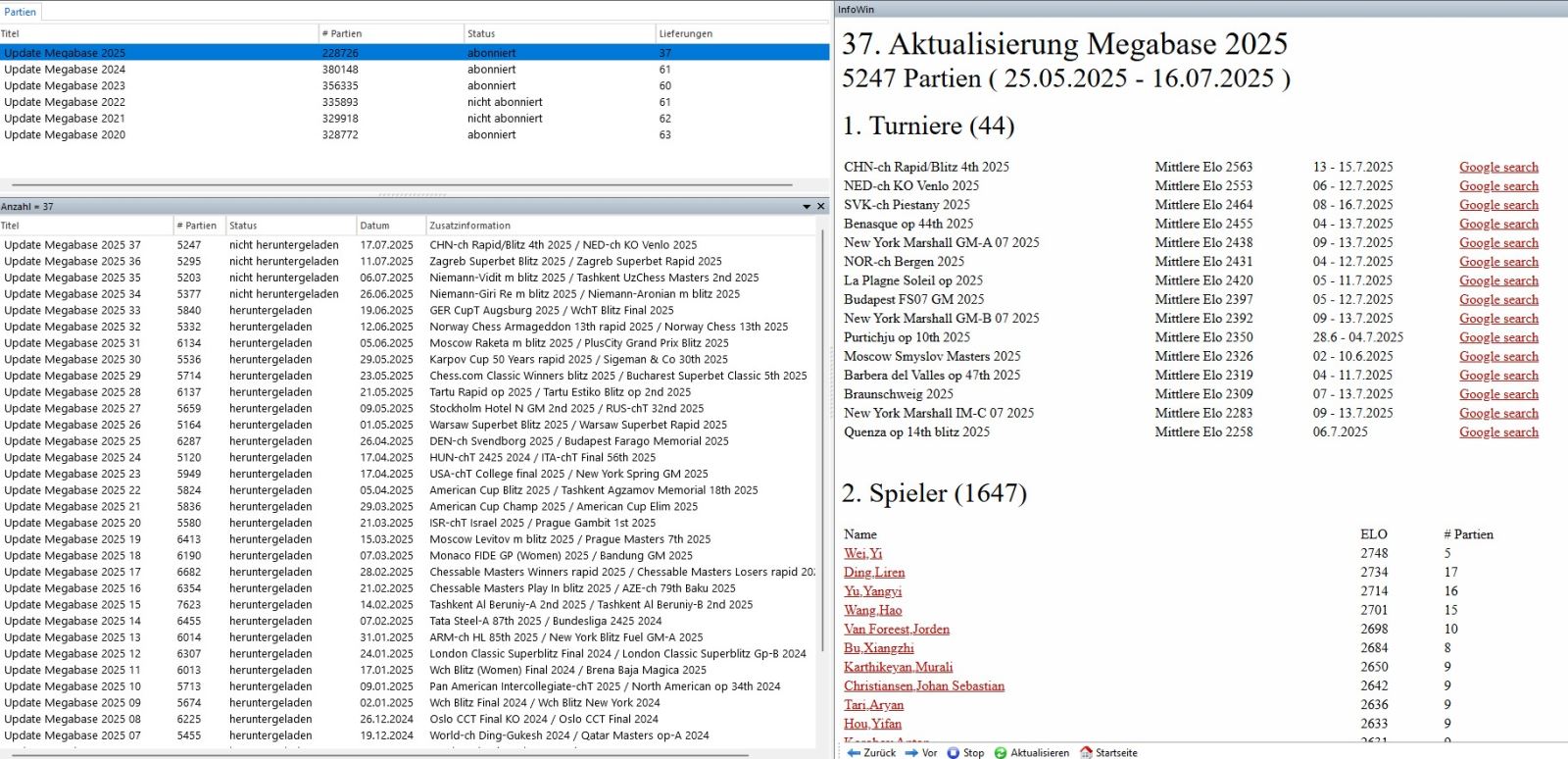Close the Anzahl list panel with X
The image size is (1568, 759).
[x=821, y=207]
